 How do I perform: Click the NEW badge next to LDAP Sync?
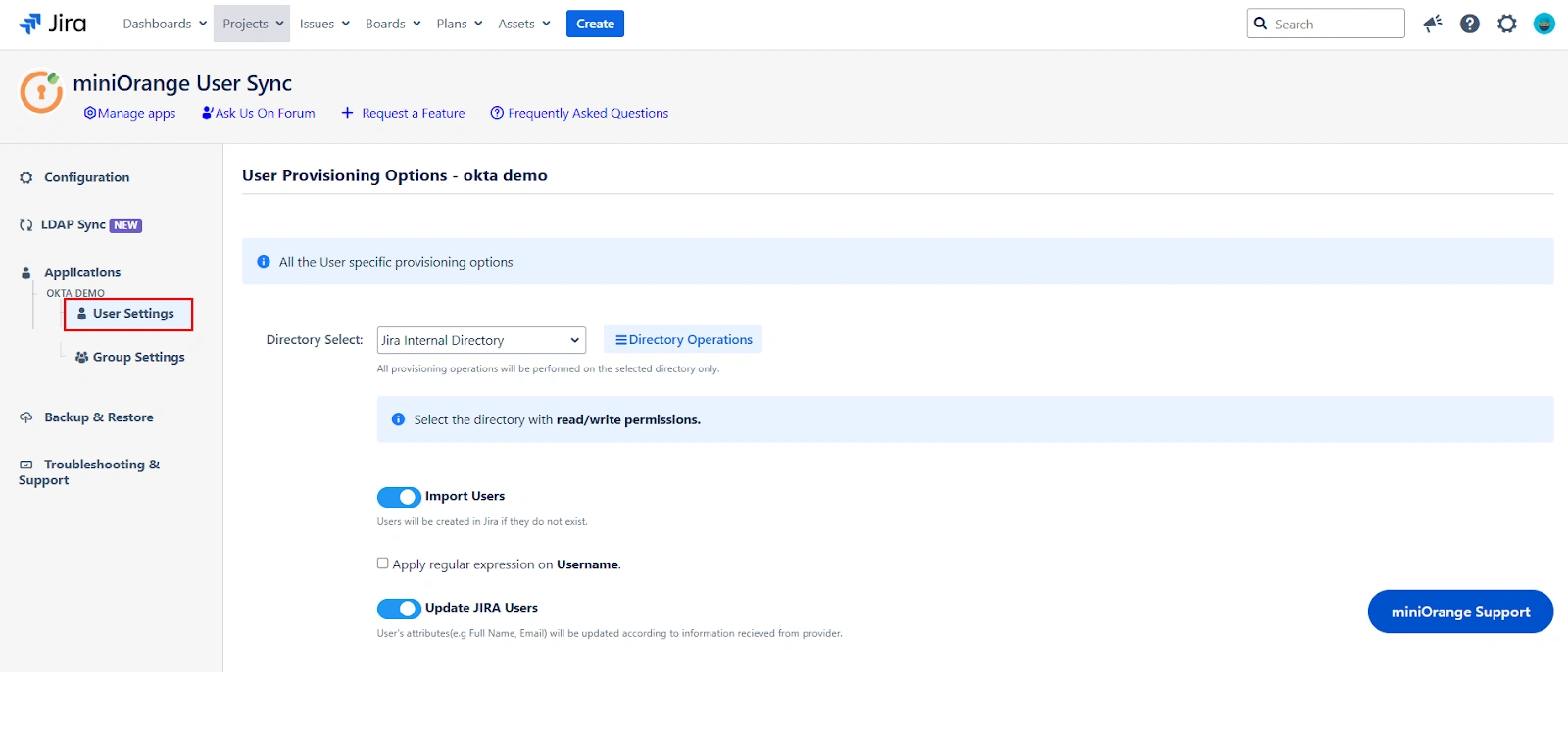pos(125,225)
